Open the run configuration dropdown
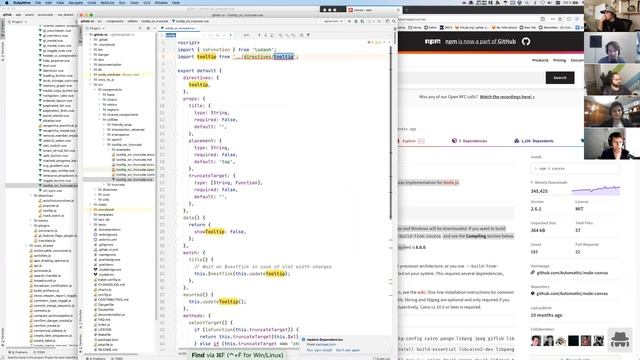 tap(332, 21)
